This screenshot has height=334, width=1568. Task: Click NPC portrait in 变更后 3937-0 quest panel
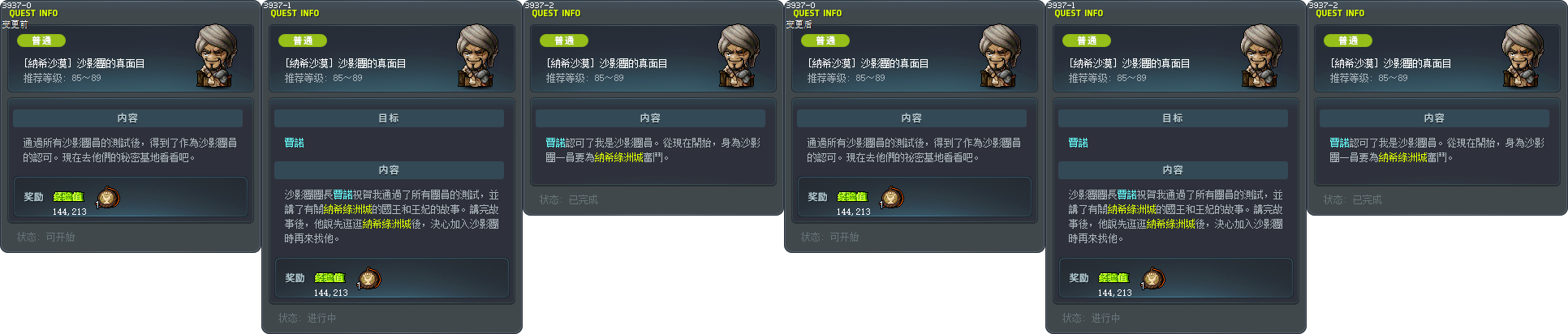point(1001,56)
